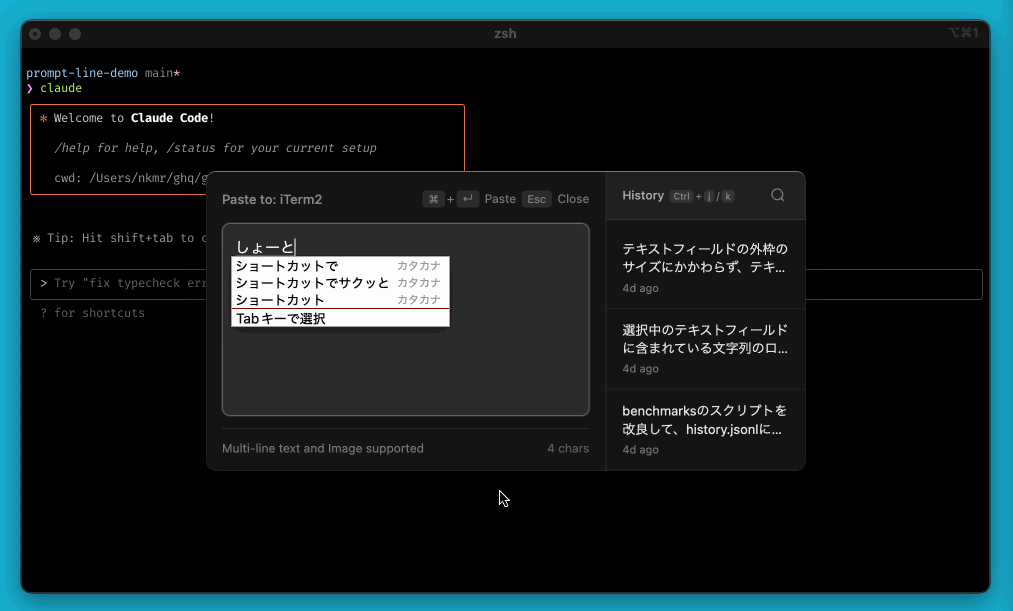Click the search magnifier in the History panel

pos(777,195)
